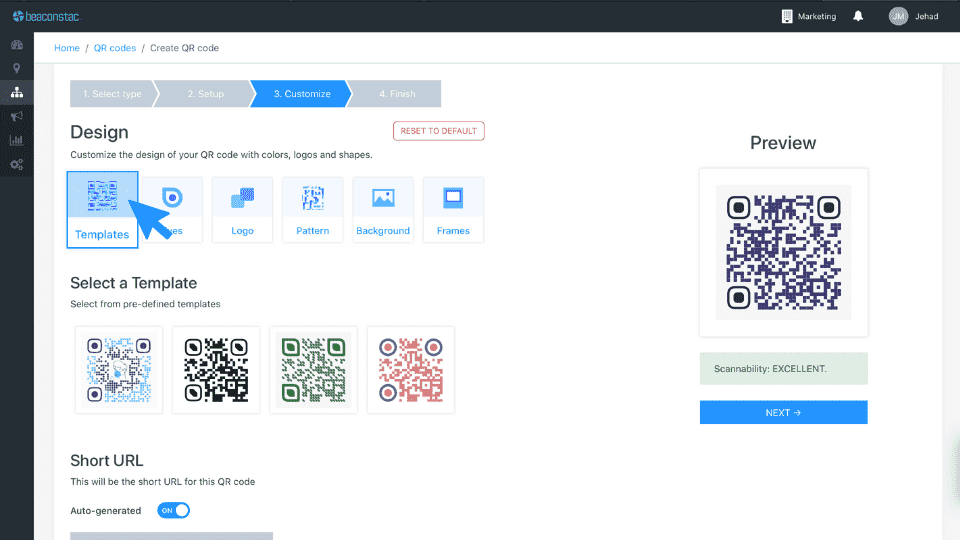The width and height of the screenshot is (960, 540).
Task: Click the Jehad username
Action: [x=926, y=17]
